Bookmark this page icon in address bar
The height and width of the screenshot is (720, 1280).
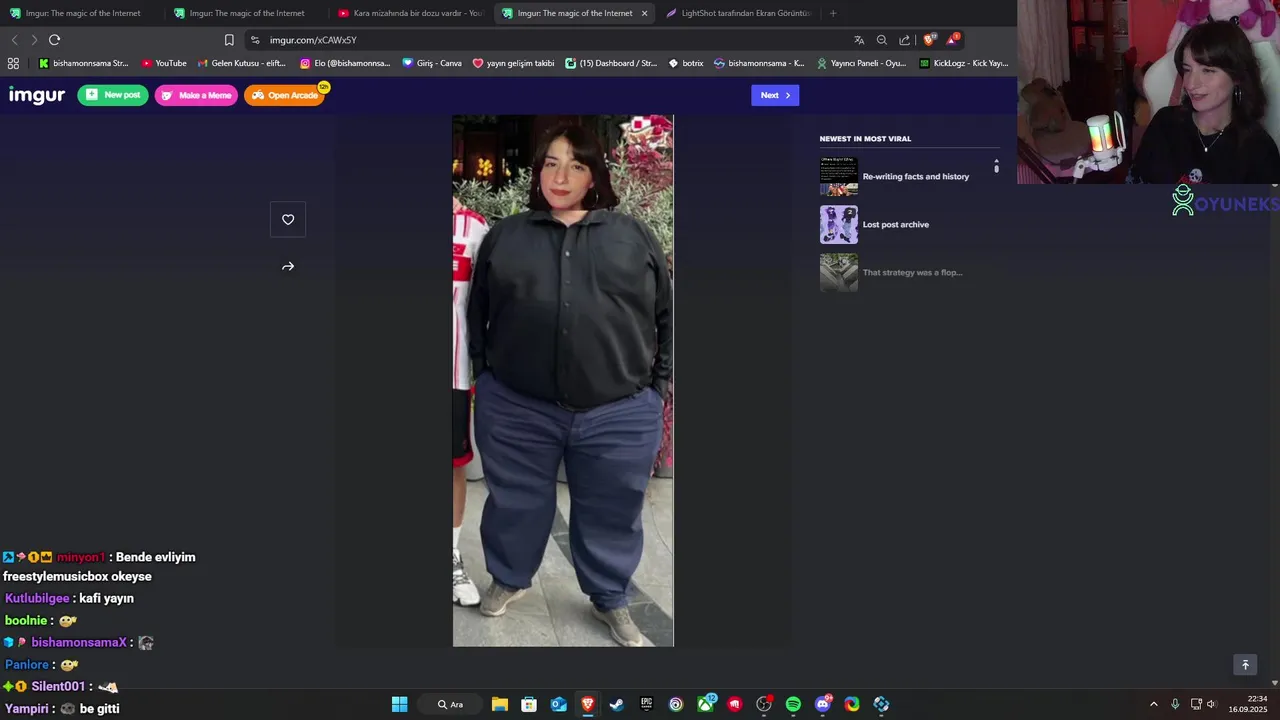pos(229,40)
